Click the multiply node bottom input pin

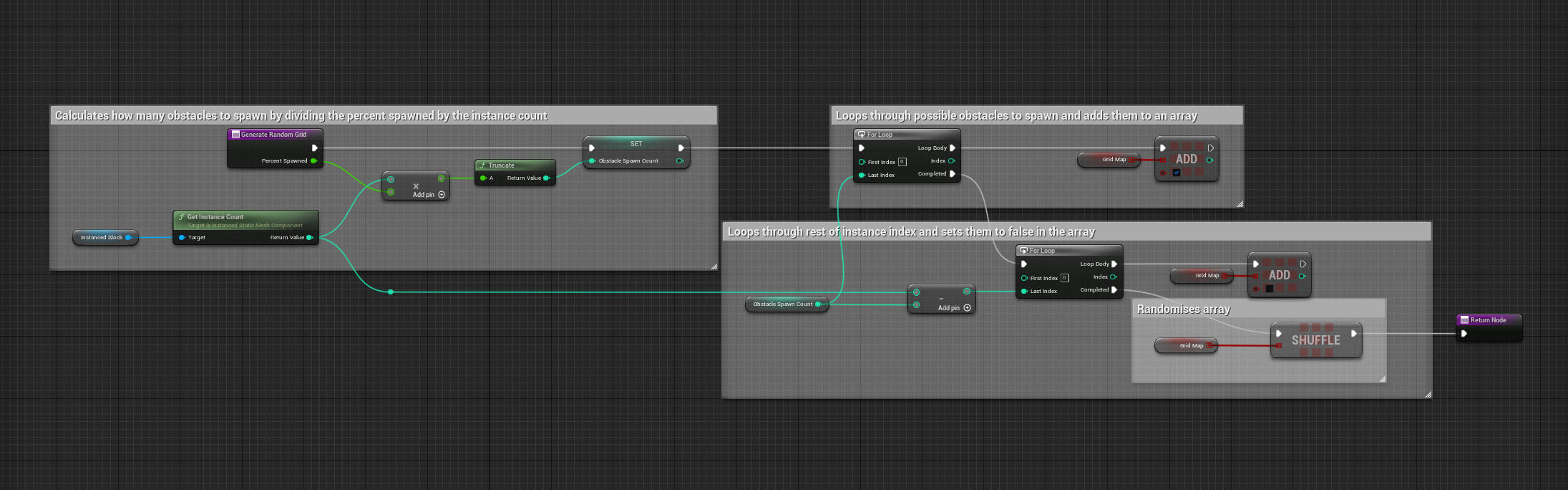tap(391, 192)
